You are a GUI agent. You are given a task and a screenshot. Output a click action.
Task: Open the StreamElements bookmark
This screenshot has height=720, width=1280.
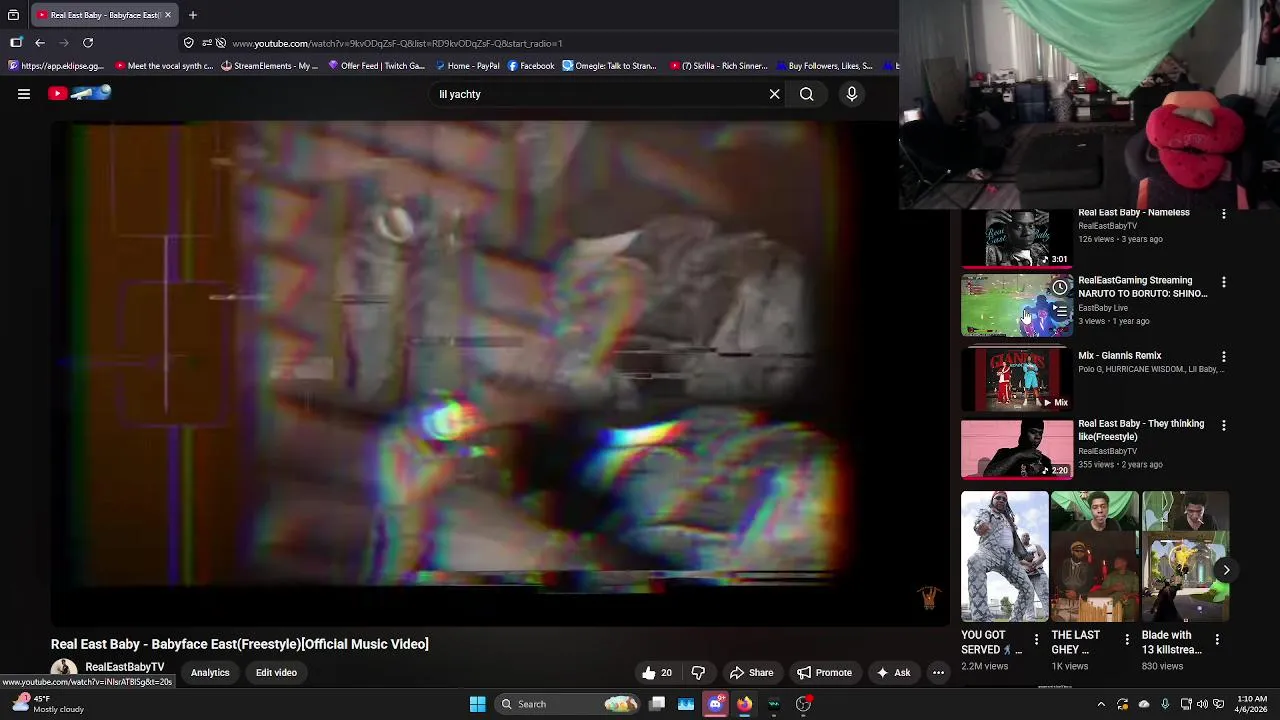tap(269, 66)
